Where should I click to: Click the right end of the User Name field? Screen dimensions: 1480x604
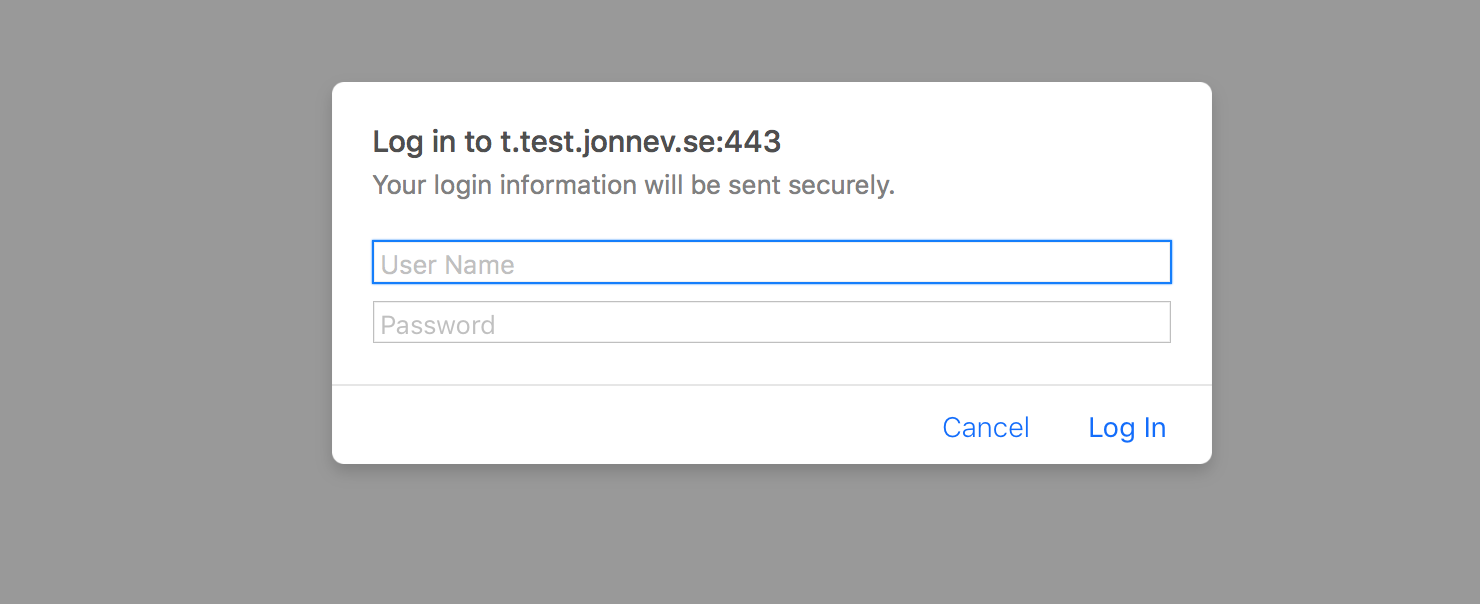point(1150,263)
